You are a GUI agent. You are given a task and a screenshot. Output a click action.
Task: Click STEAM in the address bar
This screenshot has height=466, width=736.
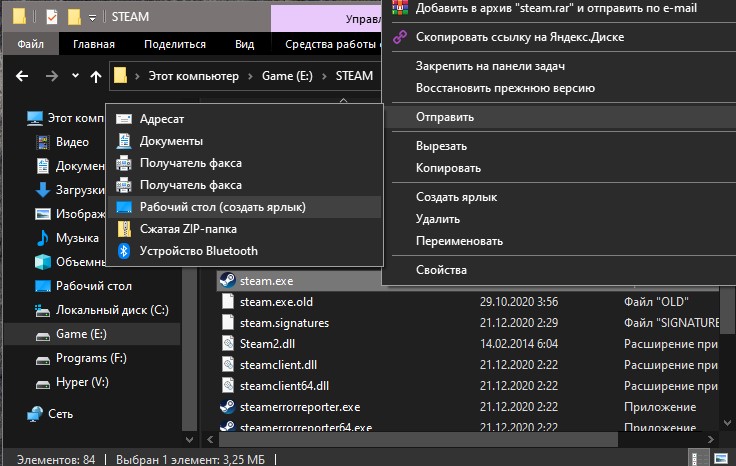pos(354,76)
